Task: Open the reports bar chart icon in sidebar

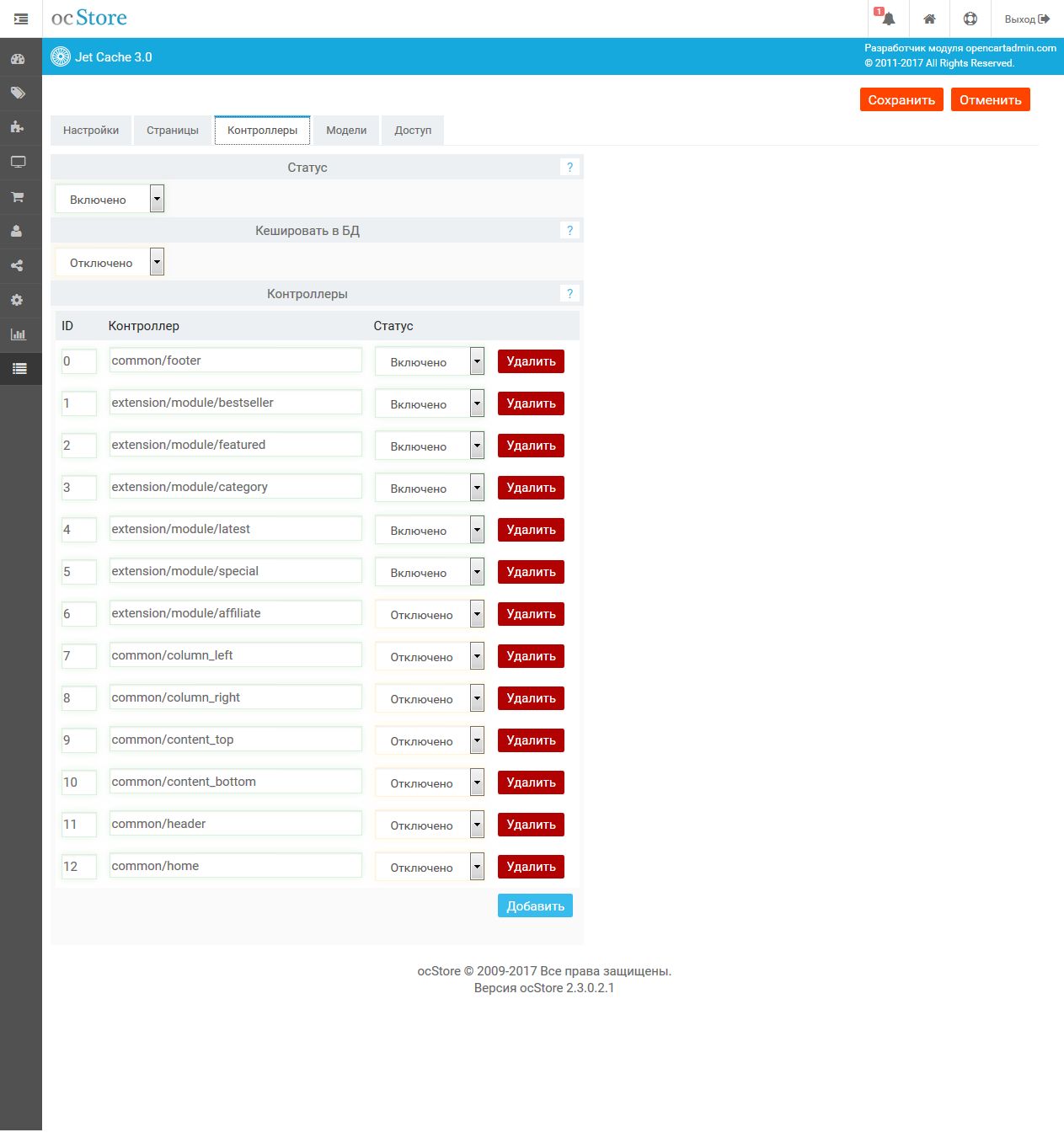Action: tap(18, 334)
